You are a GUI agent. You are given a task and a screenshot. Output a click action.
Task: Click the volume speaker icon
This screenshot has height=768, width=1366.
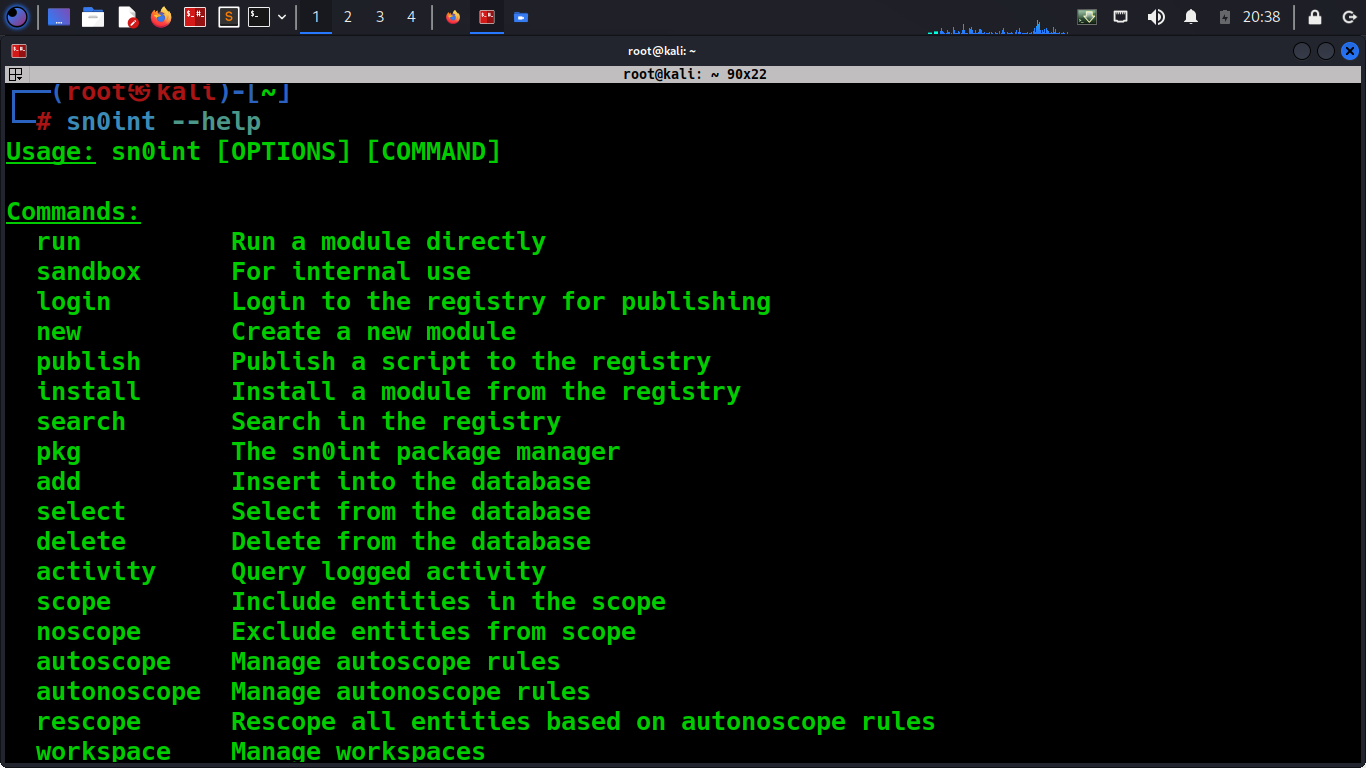[x=1156, y=17]
